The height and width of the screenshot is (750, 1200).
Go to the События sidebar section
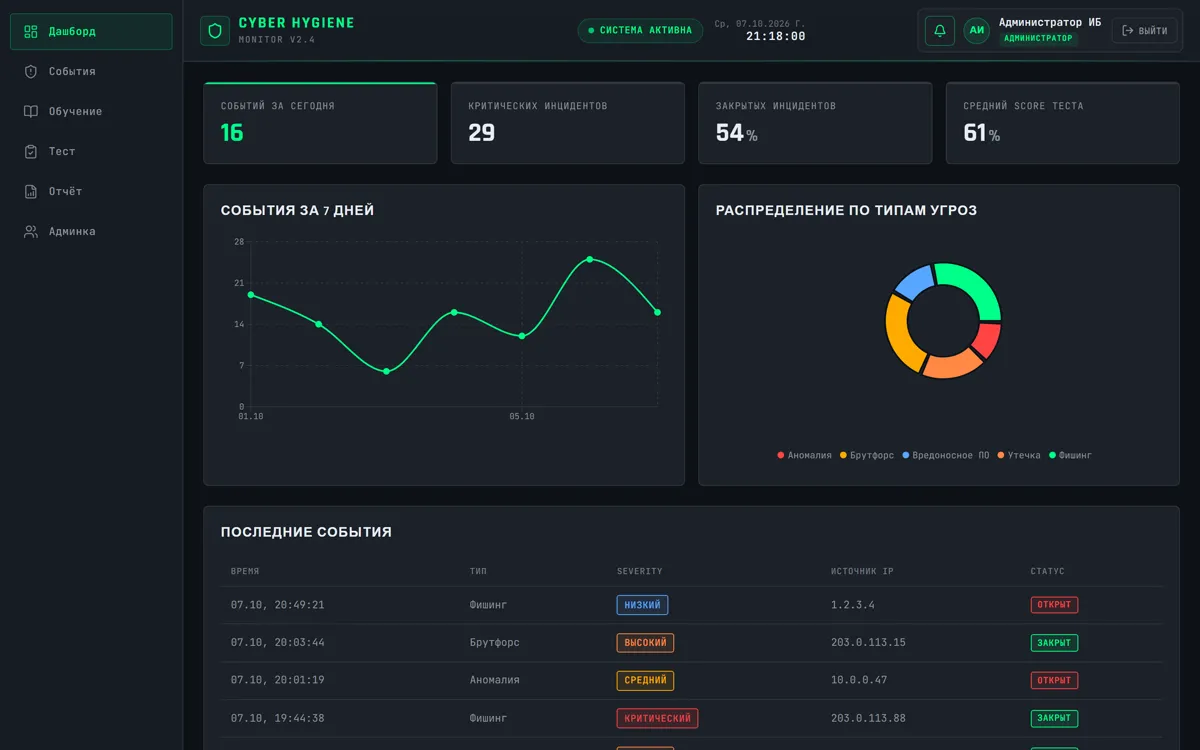91,72
